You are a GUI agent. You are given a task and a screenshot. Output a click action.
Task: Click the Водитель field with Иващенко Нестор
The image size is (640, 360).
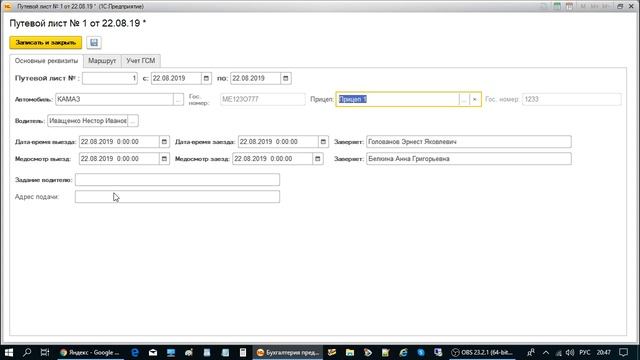click(87, 121)
